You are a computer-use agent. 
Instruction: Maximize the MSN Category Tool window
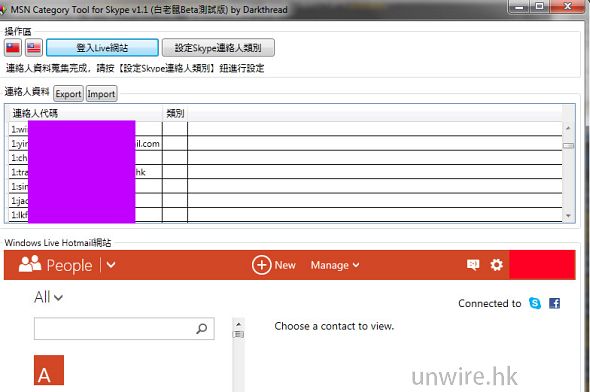pyautogui.click(x=540, y=6)
